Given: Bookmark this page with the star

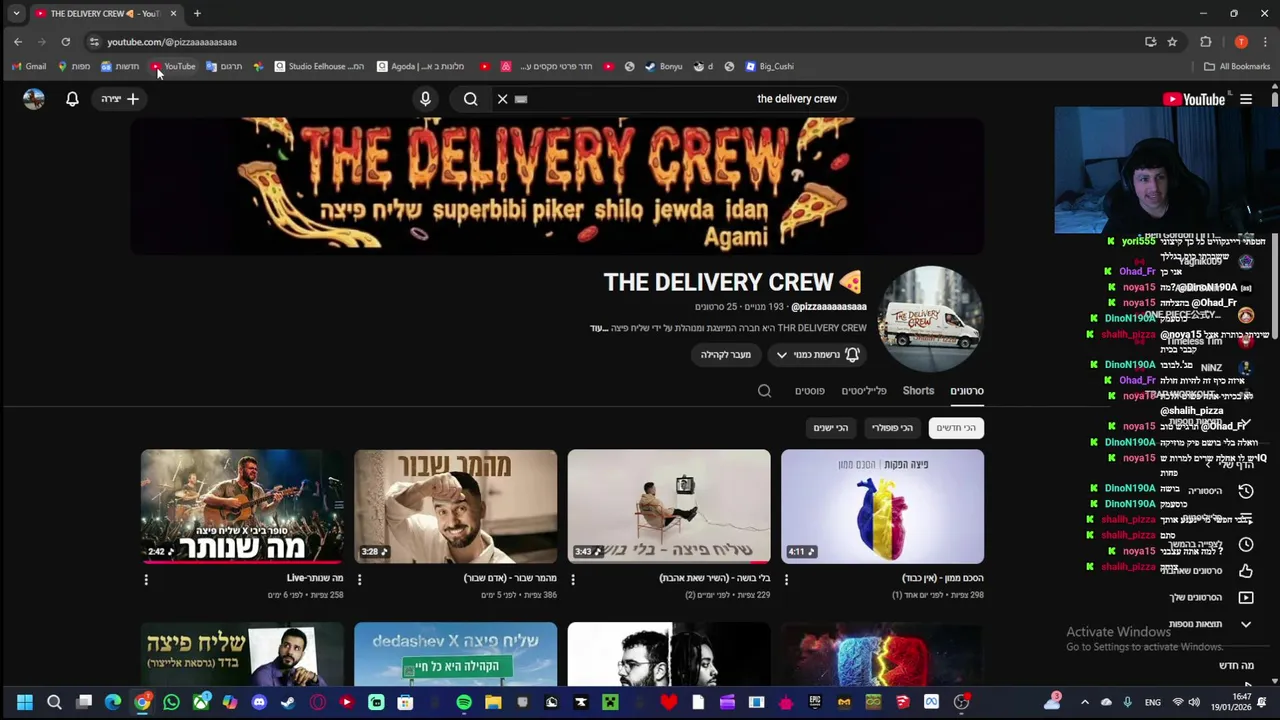Looking at the screenshot, I should point(1172,42).
